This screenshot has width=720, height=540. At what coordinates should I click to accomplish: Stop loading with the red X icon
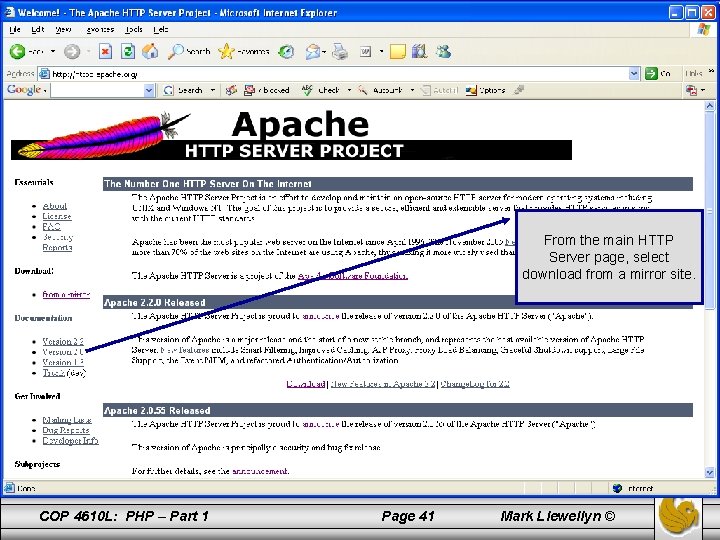[106, 51]
